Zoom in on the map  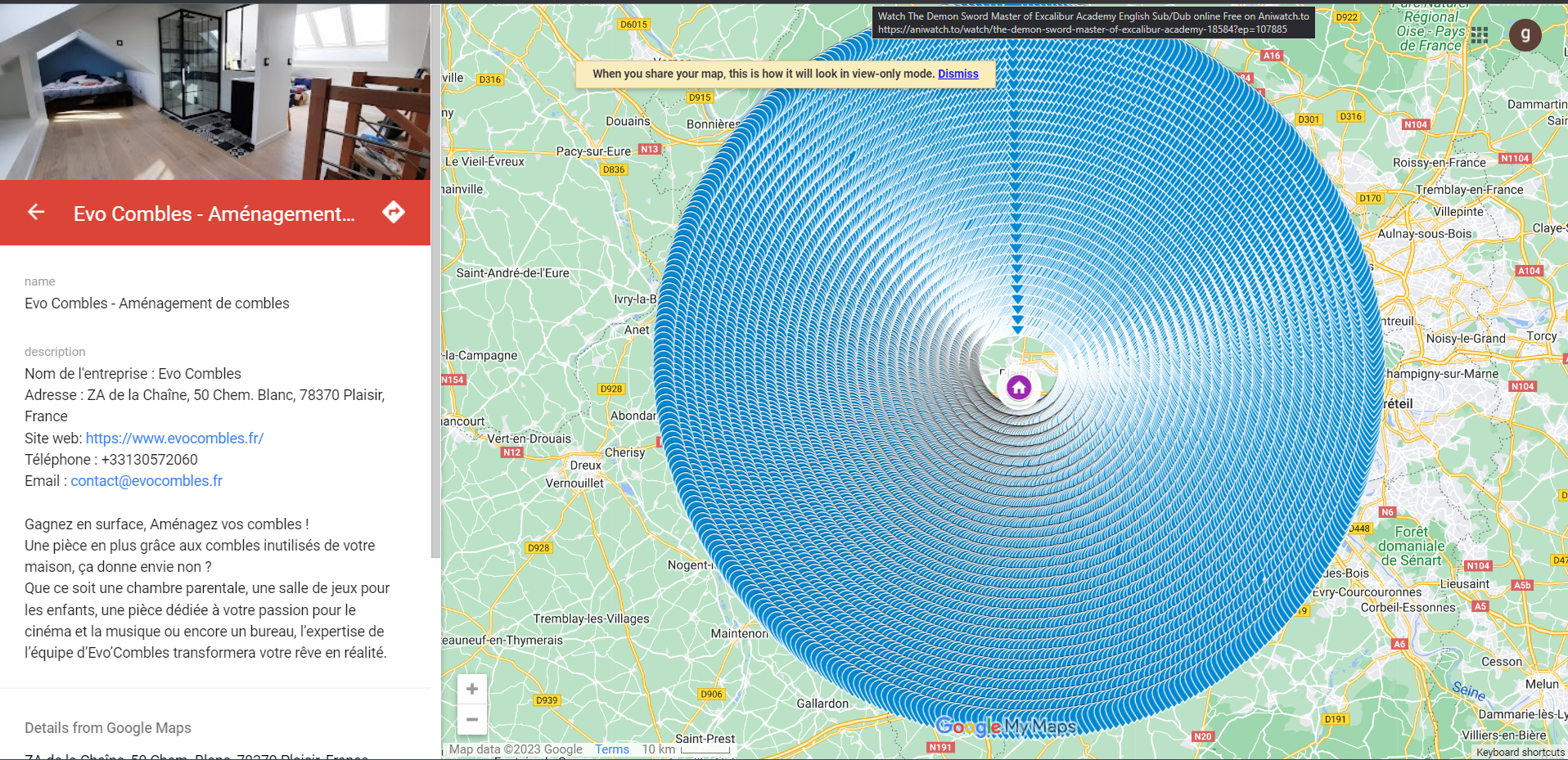472,690
